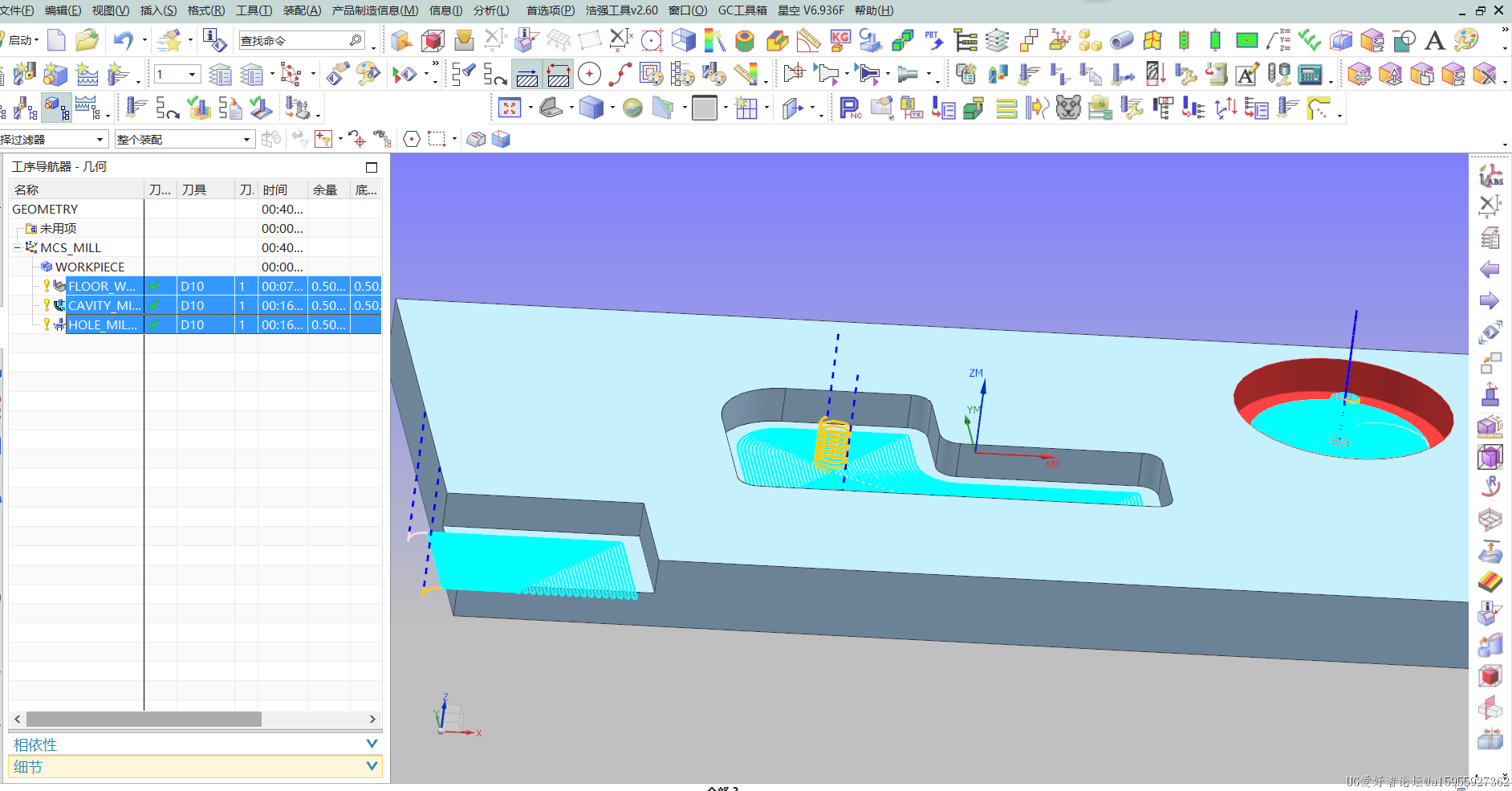
Task: Click the hollow cylinder tube icon
Action: (x=1121, y=40)
